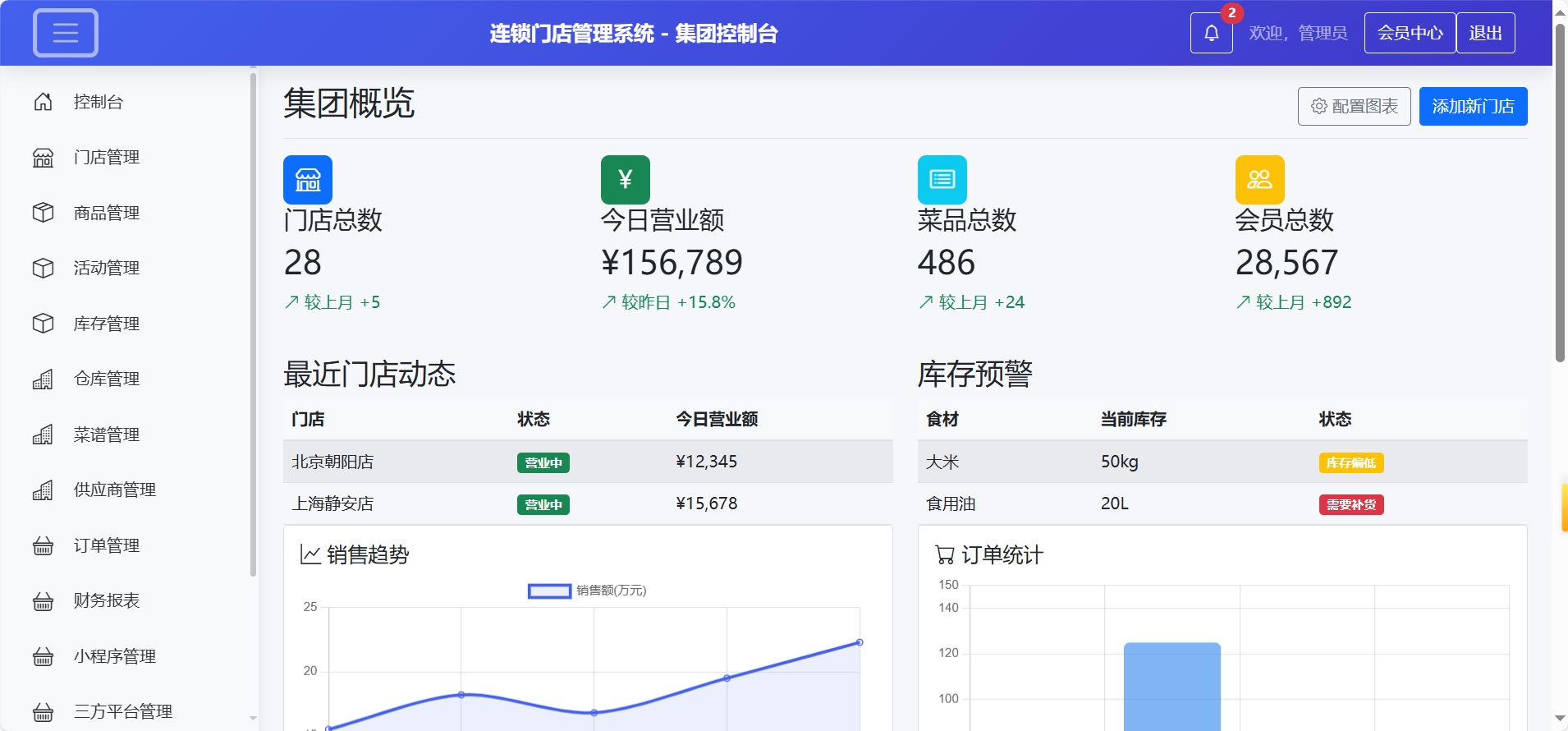Toggle the hamburger sidebar menu button
This screenshot has width=1568, height=731.
pyautogui.click(x=66, y=33)
